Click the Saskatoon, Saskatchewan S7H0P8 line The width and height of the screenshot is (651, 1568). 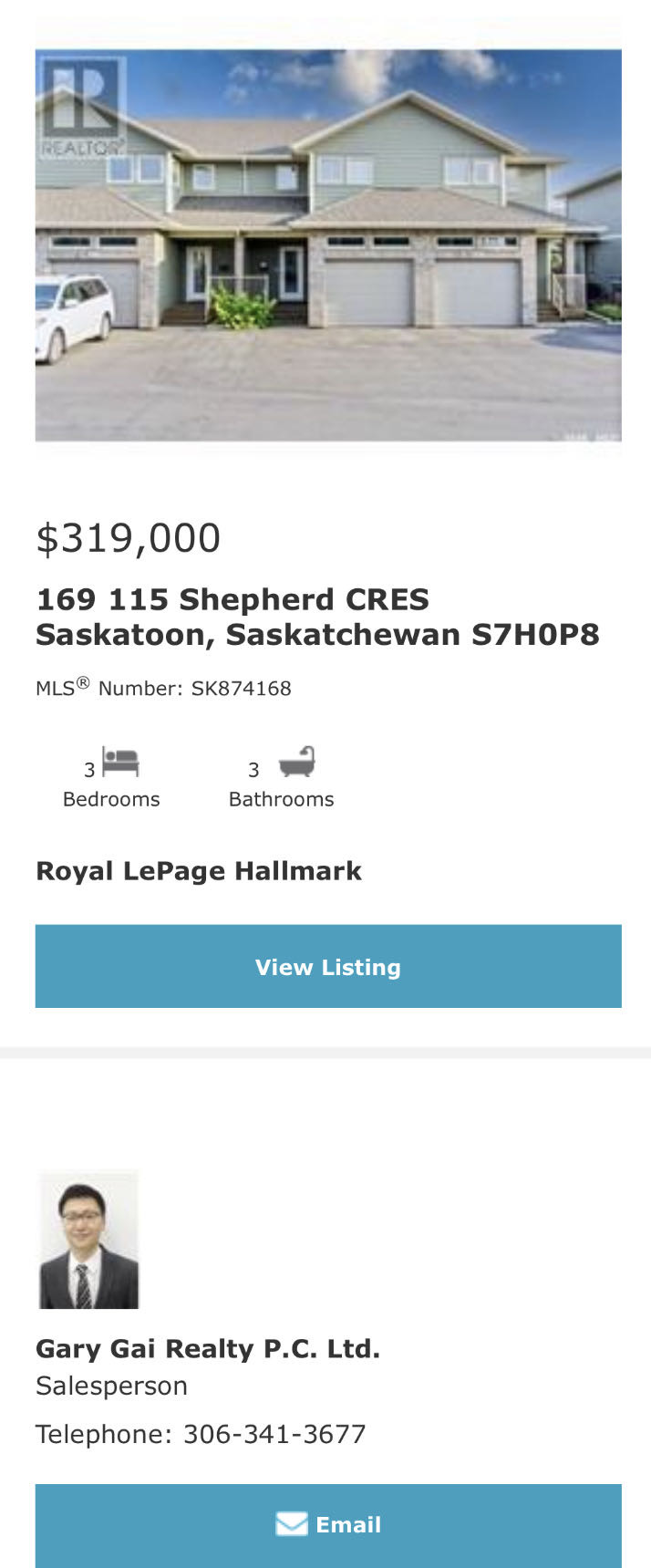pyautogui.click(x=317, y=635)
